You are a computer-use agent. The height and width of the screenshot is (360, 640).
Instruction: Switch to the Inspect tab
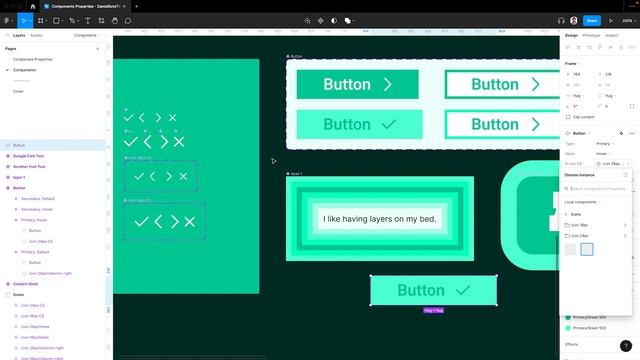611,36
